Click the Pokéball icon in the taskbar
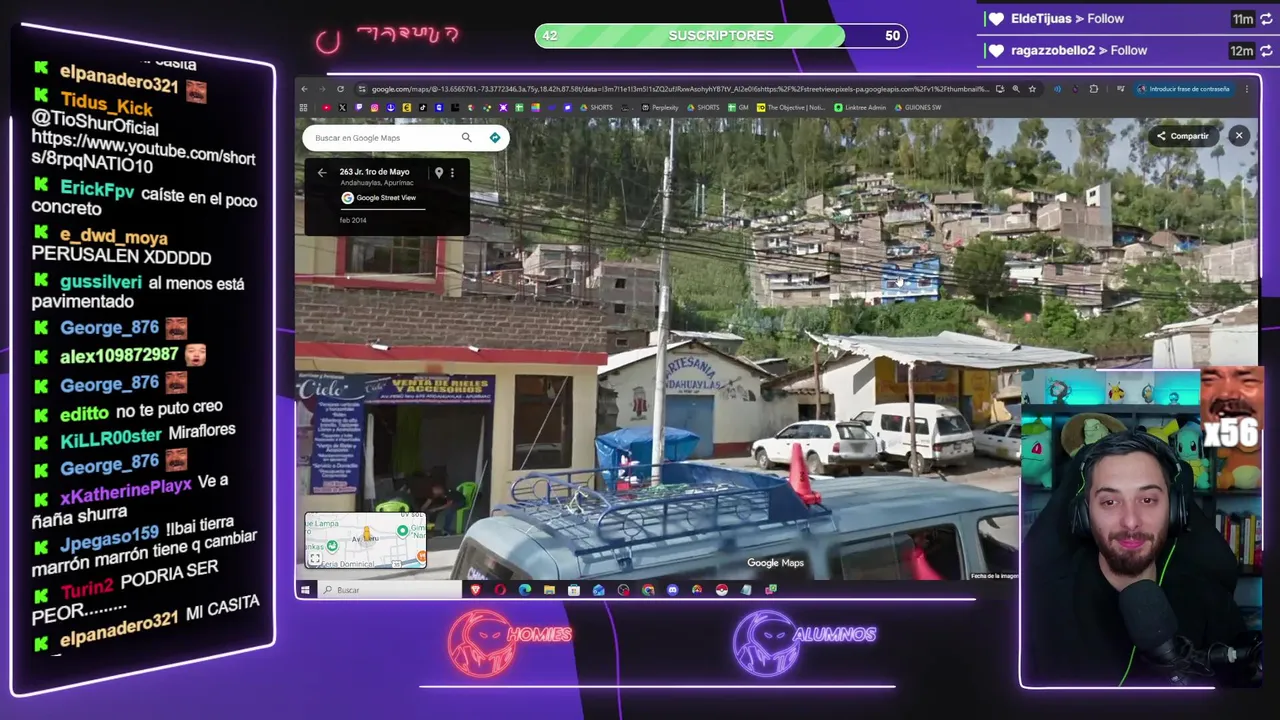Image resolution: width=1280 pixels, height=720 pixels. (x=721, y=590)
